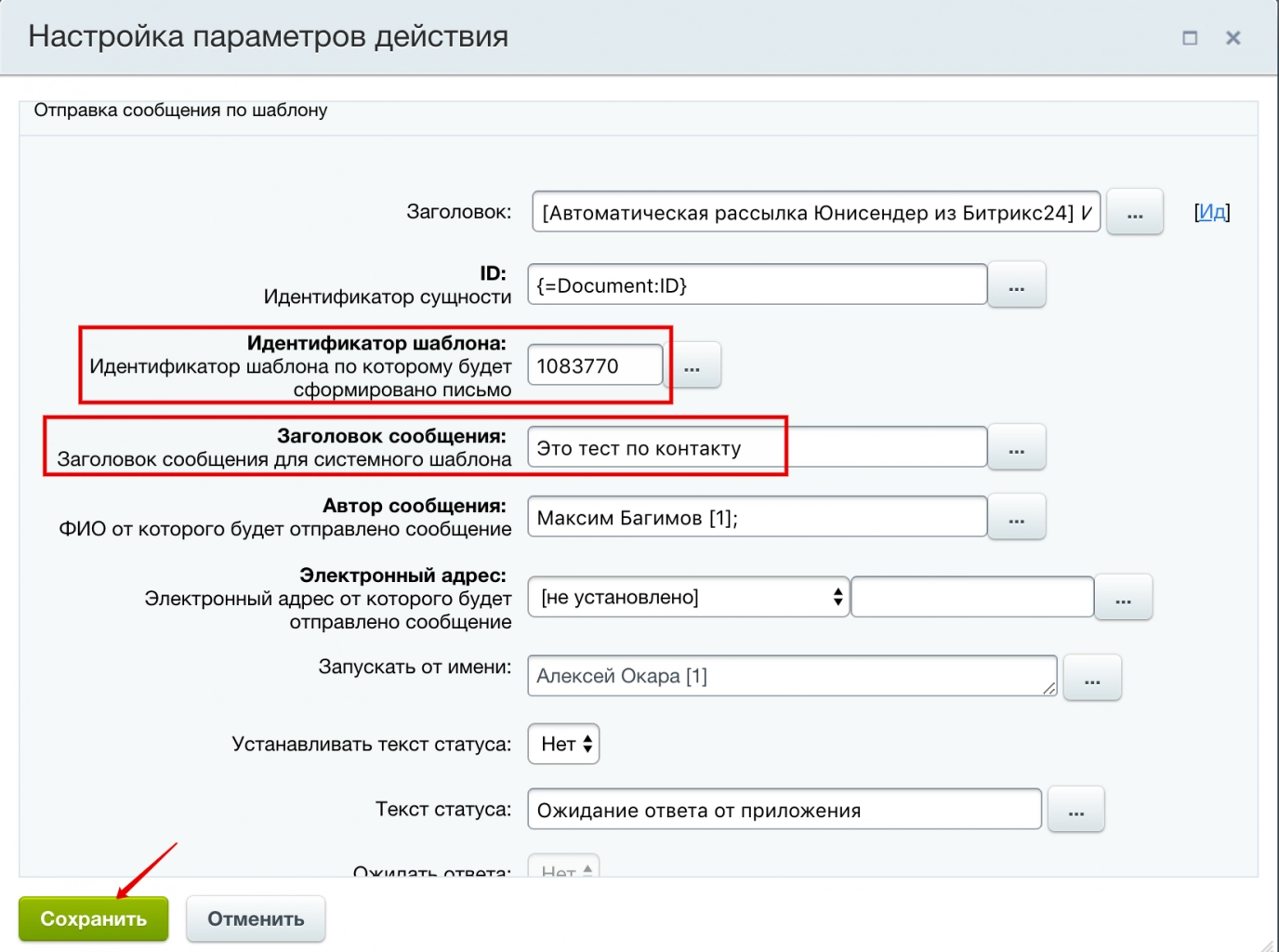Open selector for Автор сообщения field

pyautogui.click(x=1017, y=517)
